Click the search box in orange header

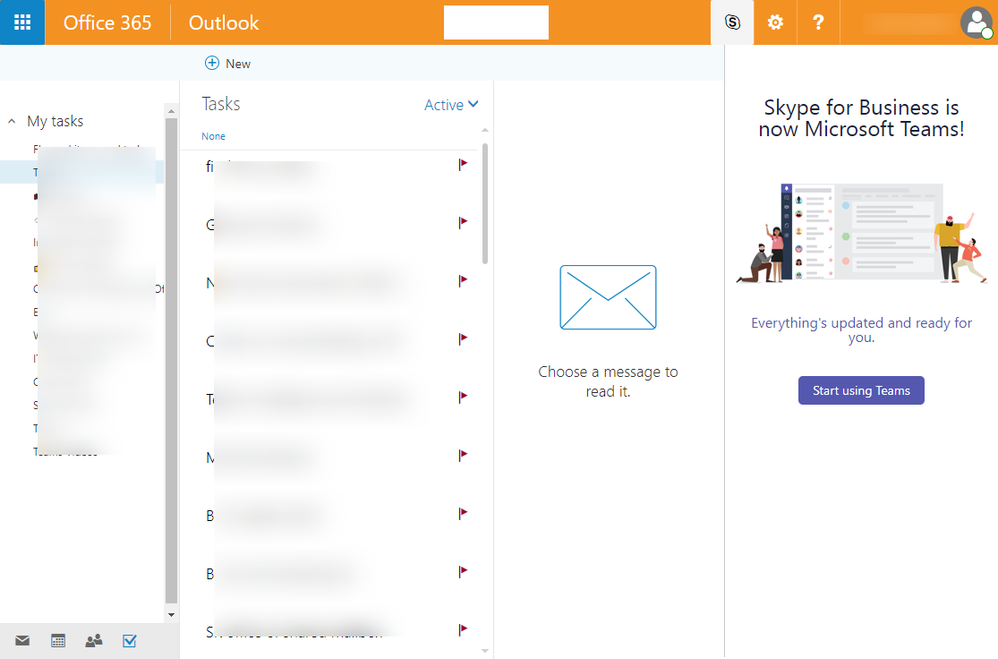click(496, 22)
